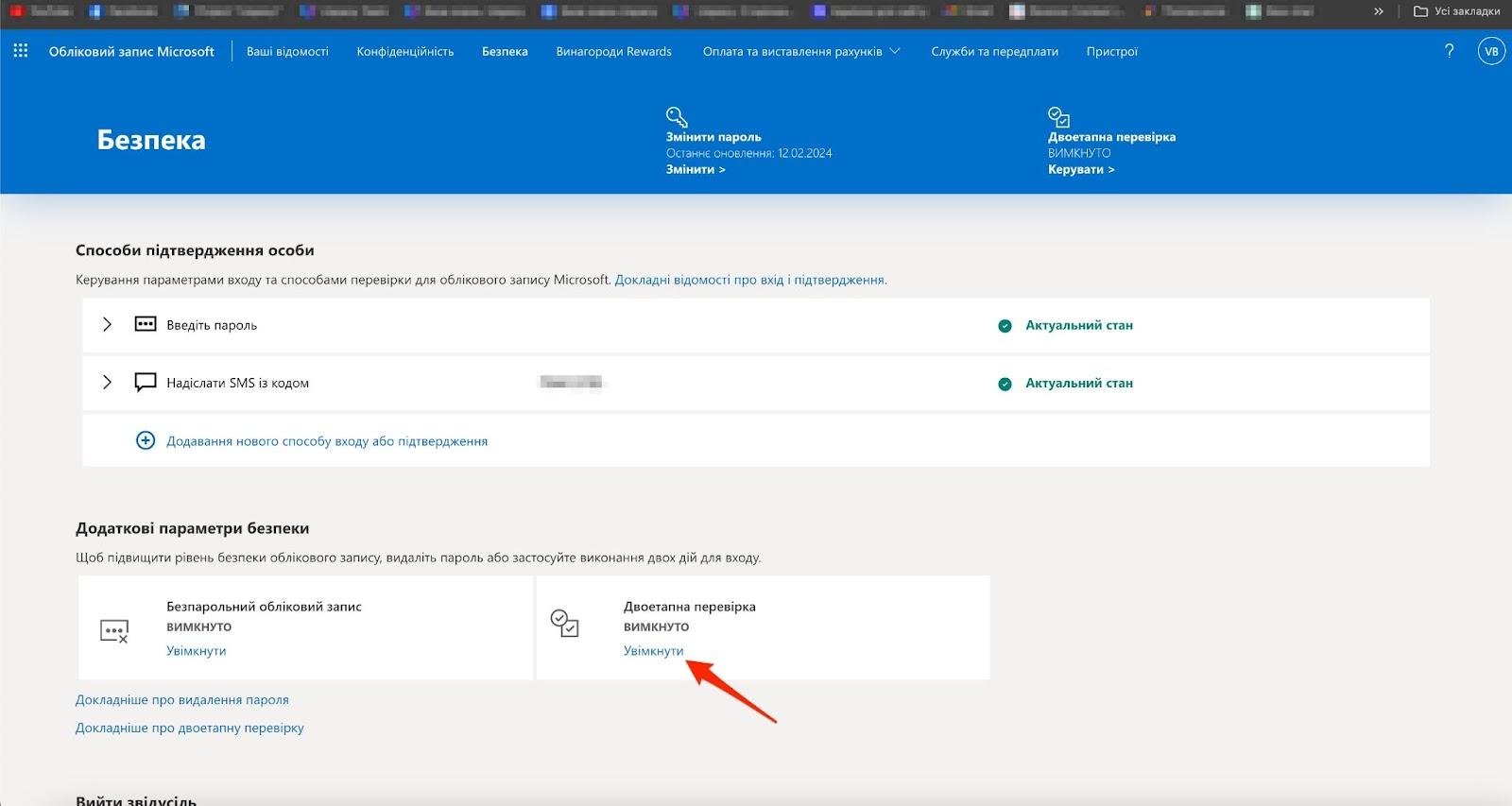Viewport: 1512px width, 806px height.
Task: Click Керувати > under two-step verification
Action: (x=1081, y=169)
